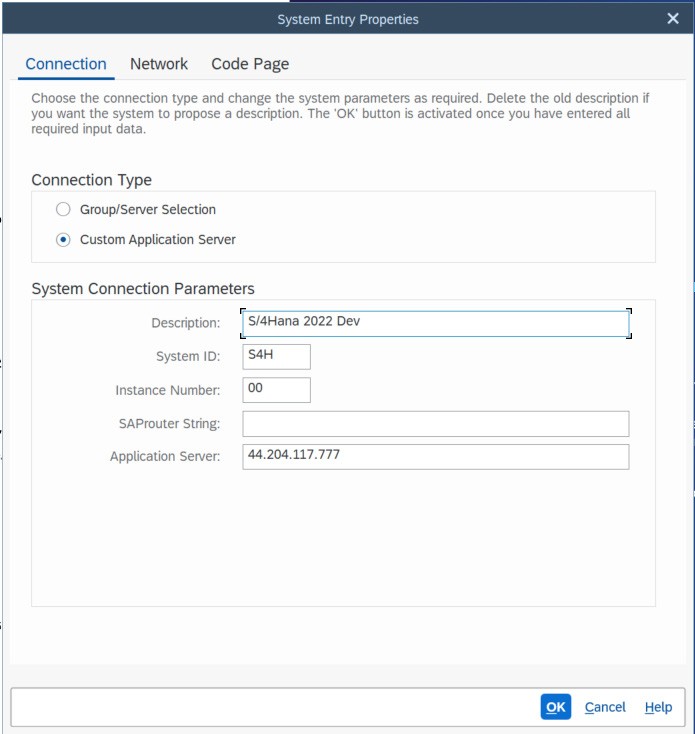Close the System Entry Properties dialog
This screenshot has height=734, width=695.
coord(673,19)
